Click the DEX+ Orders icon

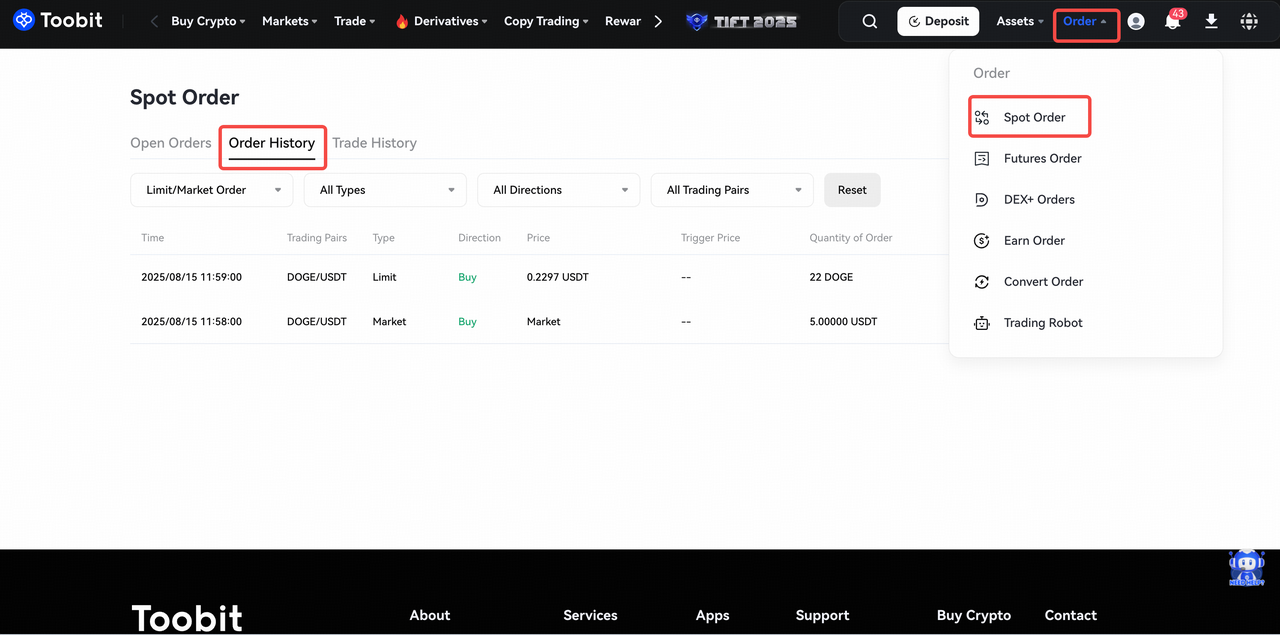982,200
